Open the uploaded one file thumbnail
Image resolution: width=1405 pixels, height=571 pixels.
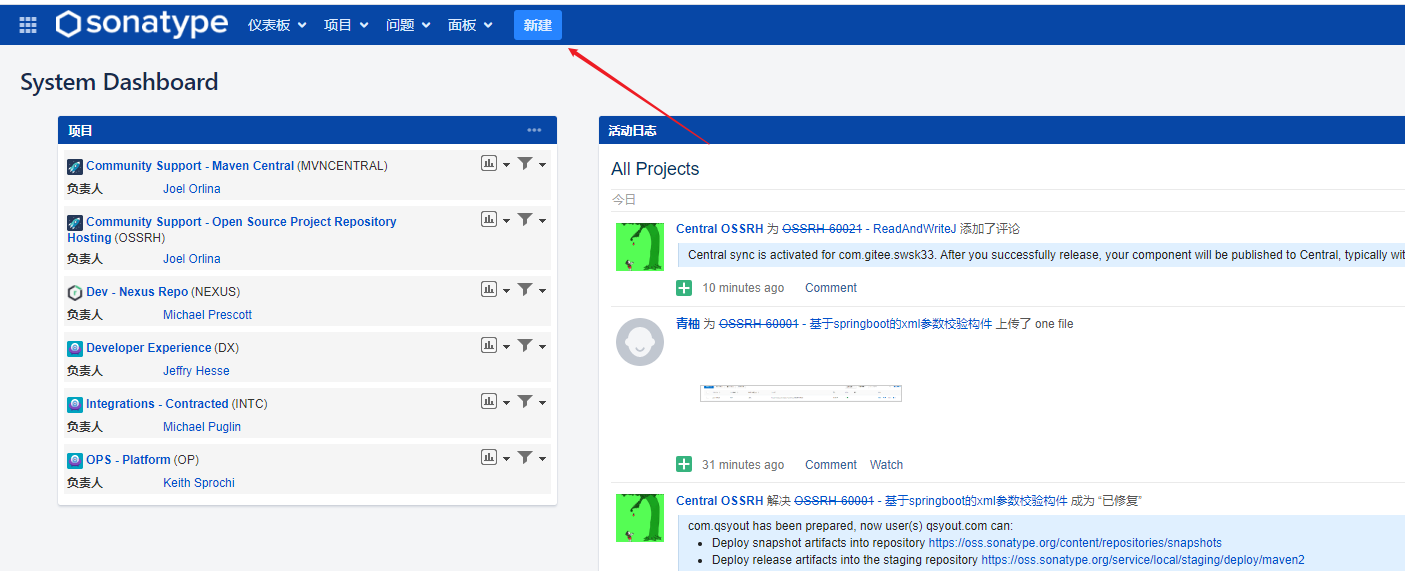(801, 393)
